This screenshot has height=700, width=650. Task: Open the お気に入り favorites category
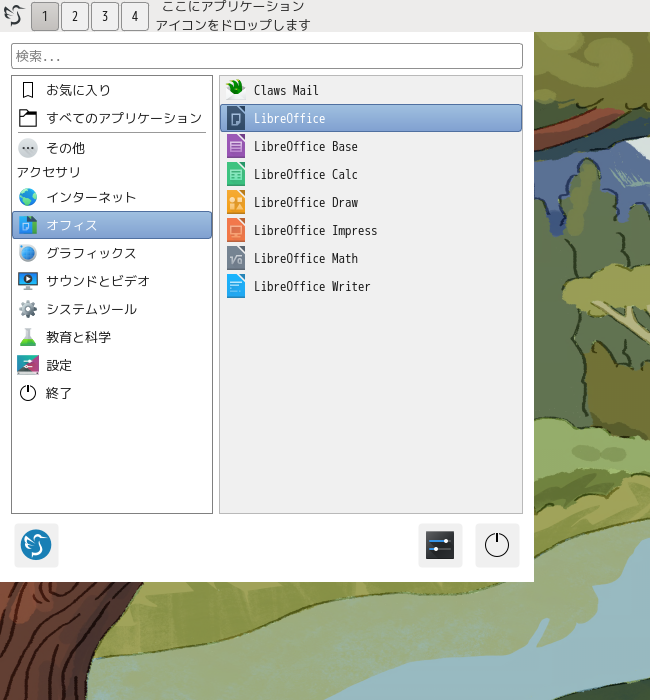112,90
